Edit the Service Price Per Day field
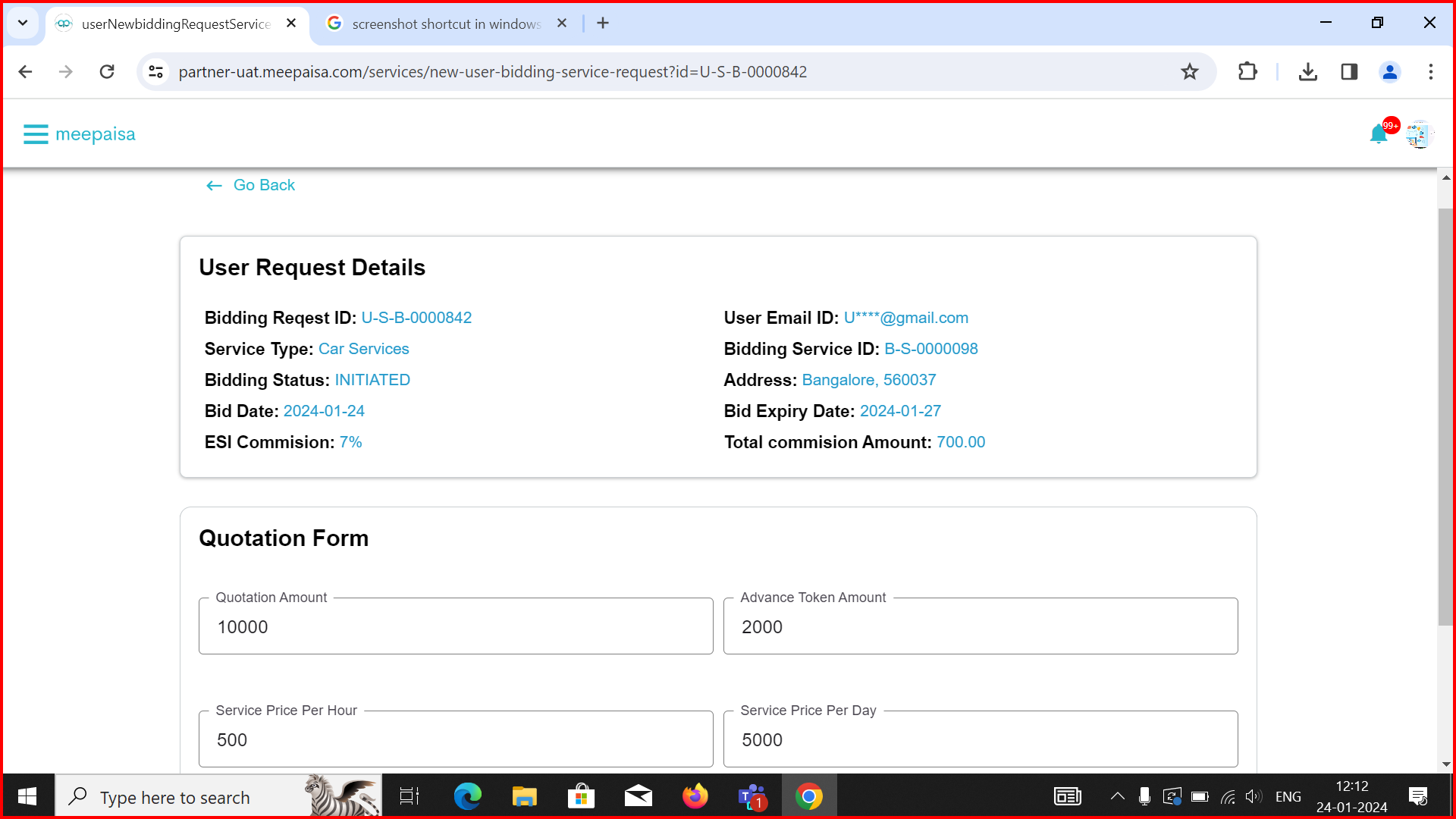This screenshot has height=819, width=1456. tap(981, 739)
